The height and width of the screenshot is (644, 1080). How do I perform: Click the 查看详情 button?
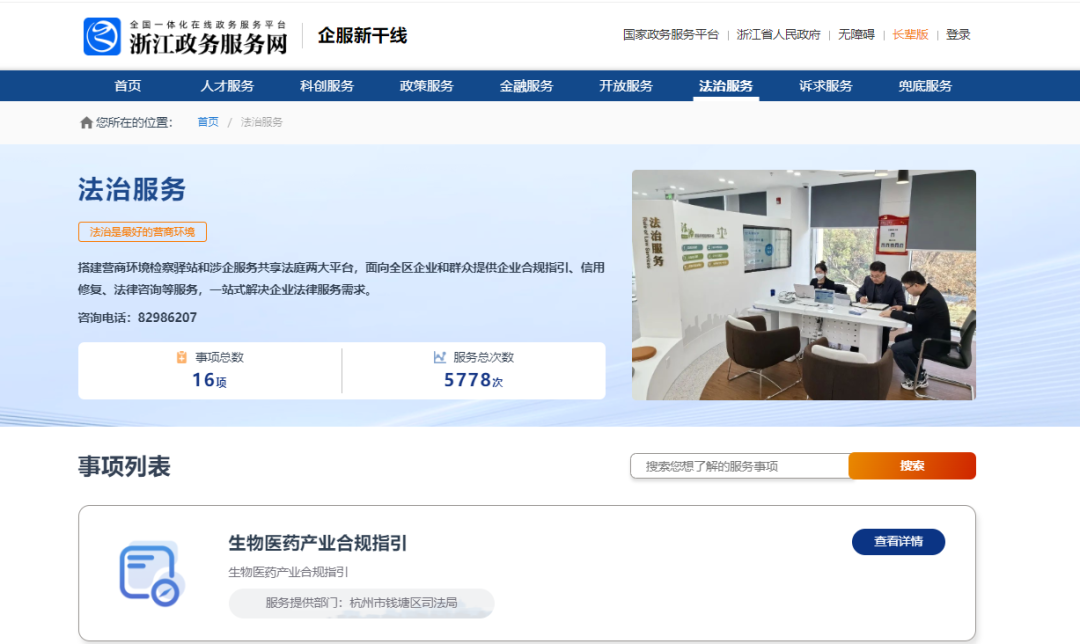point(898,542)
